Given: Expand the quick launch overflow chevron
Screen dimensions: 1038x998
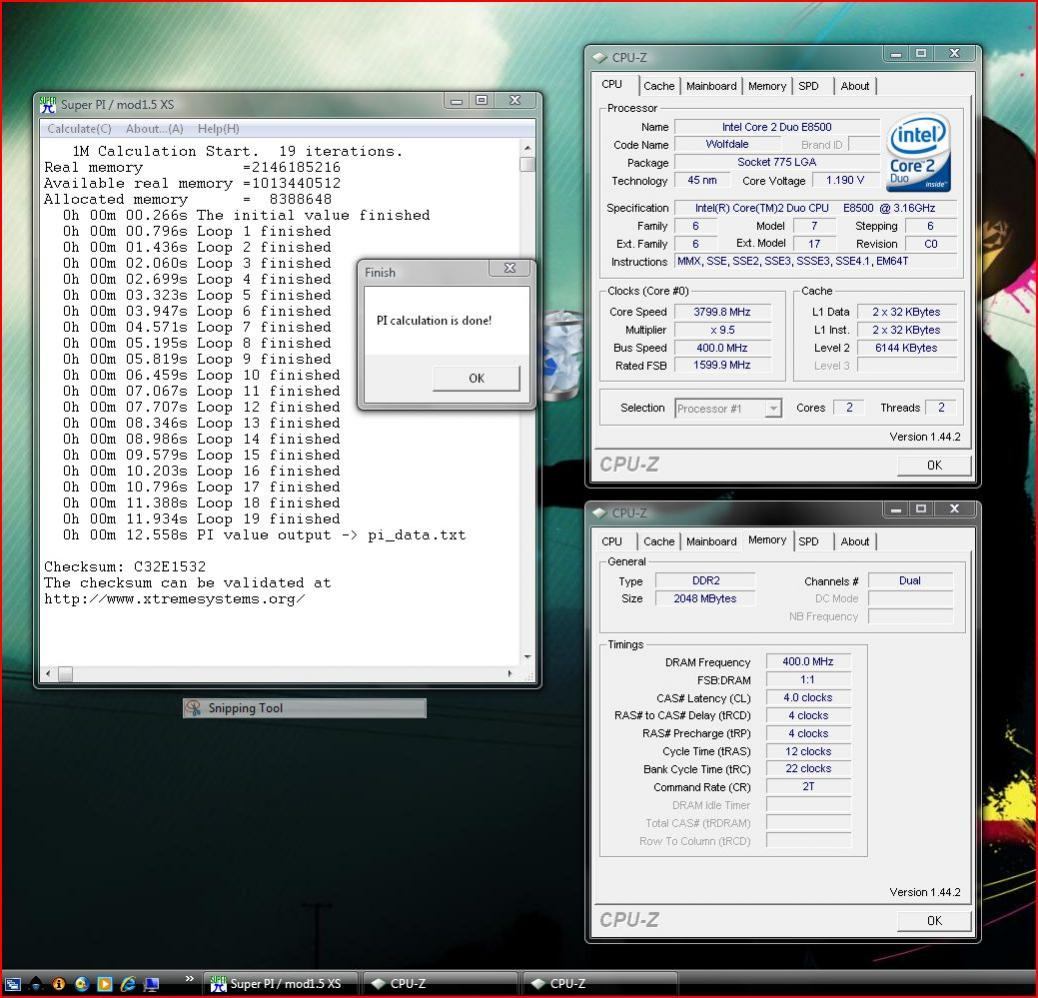Looking at the screenshot, I should coord(189,978).
